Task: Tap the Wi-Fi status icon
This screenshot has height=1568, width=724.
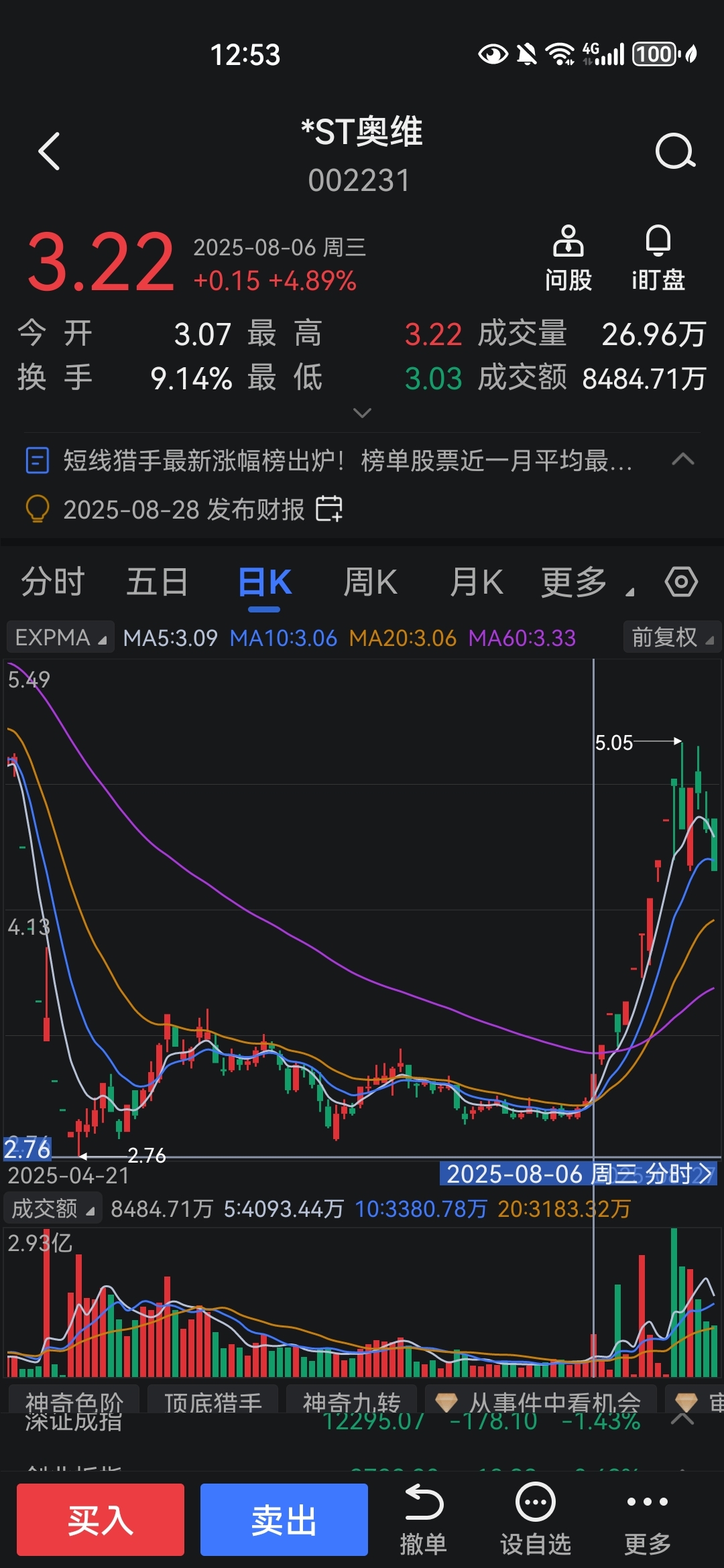Action: point(560,54)
